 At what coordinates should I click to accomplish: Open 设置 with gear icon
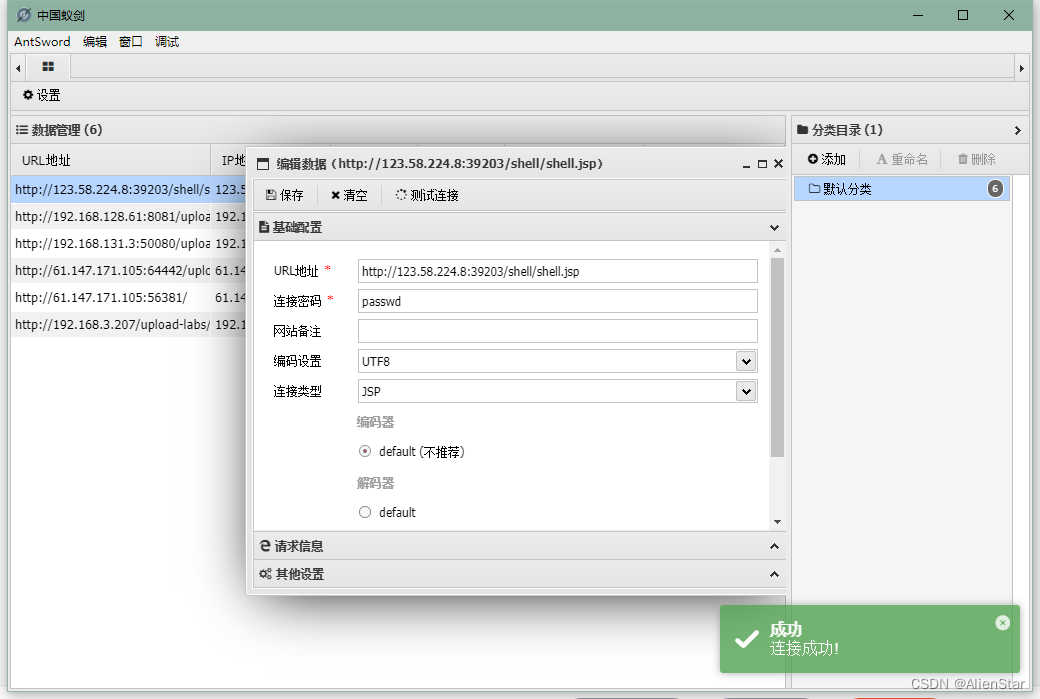click(41, 95)
